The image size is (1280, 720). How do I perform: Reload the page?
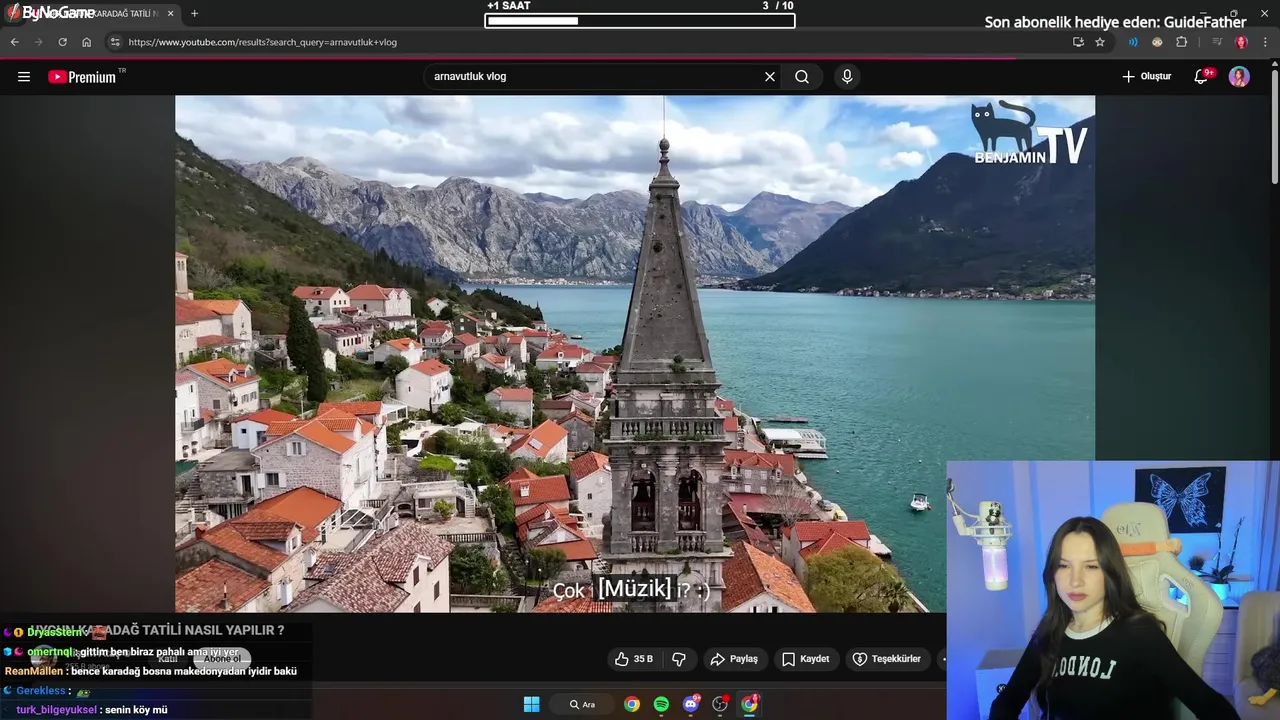coord(62,42)
